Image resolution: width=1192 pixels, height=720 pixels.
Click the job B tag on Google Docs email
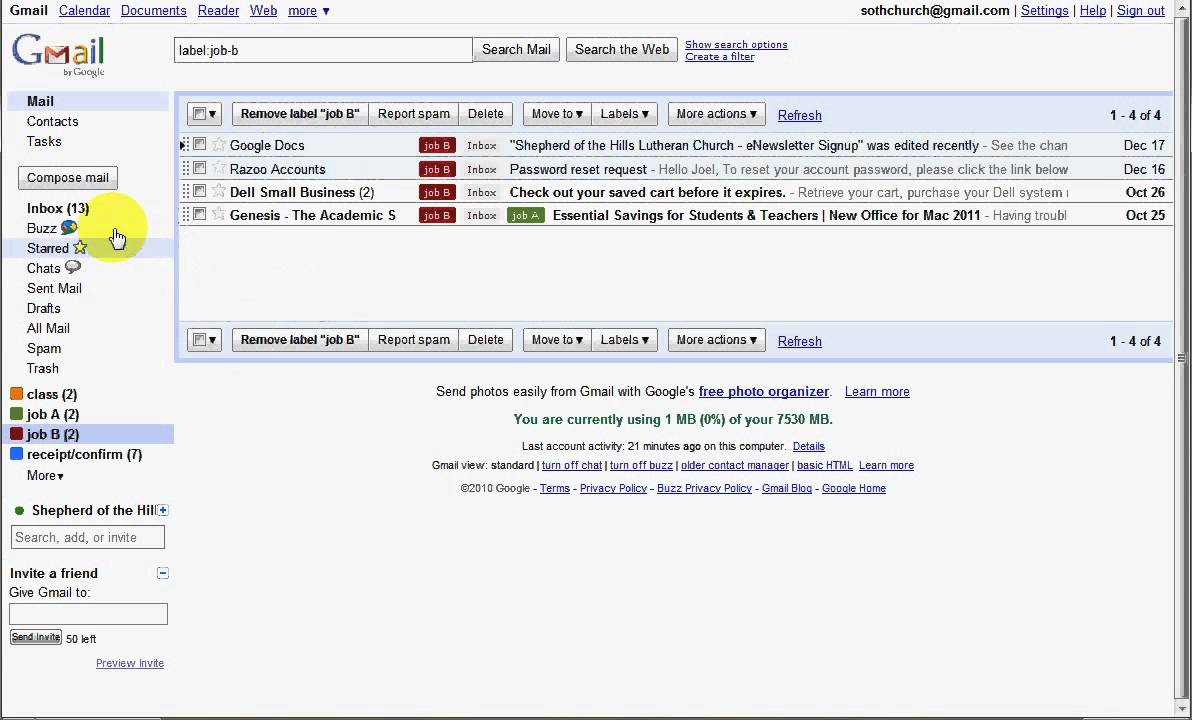[437, 145]
